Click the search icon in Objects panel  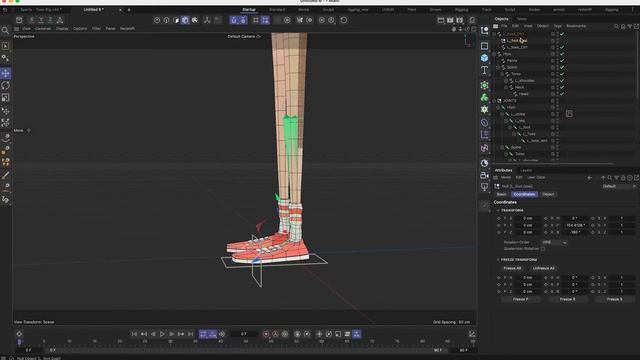pyautogui.click(x=616, y=26)
